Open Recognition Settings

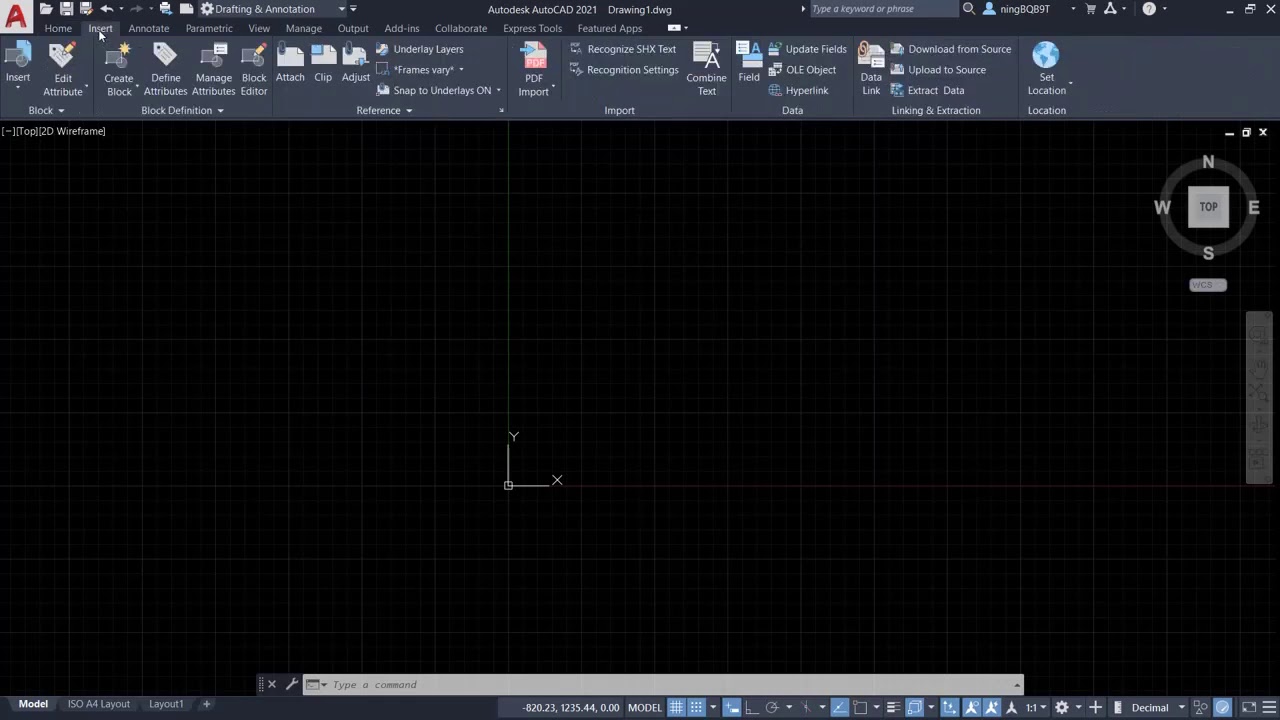coord(624,69)
